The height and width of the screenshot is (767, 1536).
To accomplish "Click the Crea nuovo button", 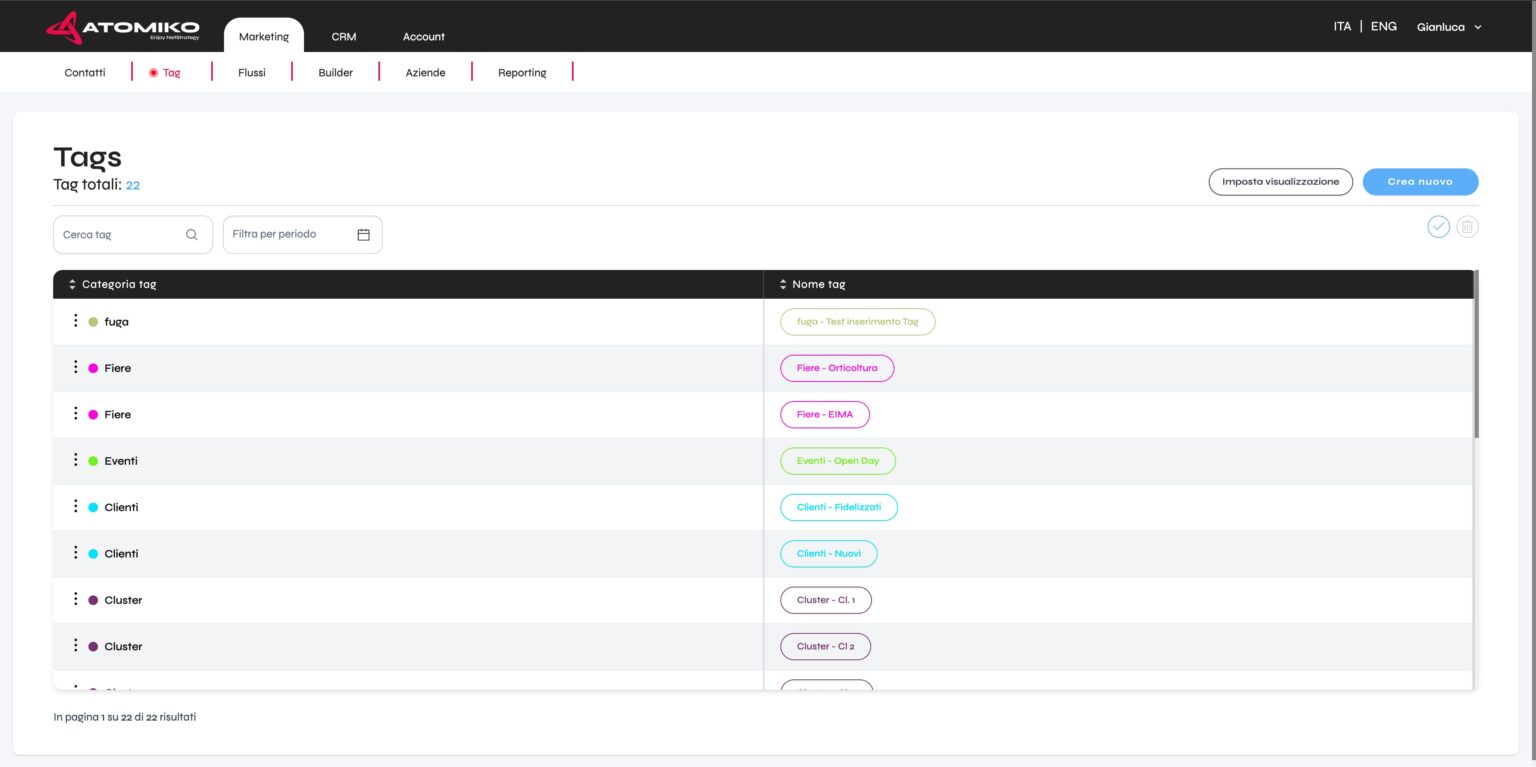I will [1420, 182].
